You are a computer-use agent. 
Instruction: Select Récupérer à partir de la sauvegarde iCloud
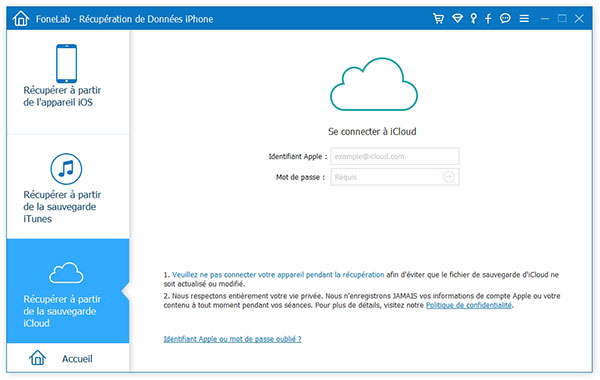68,291
